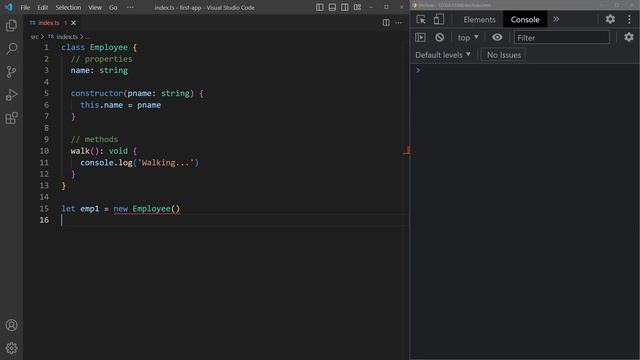Viewport: 640px width, 360px height.
Task: Click the VS Code logo icon
Action: point(9,7)
